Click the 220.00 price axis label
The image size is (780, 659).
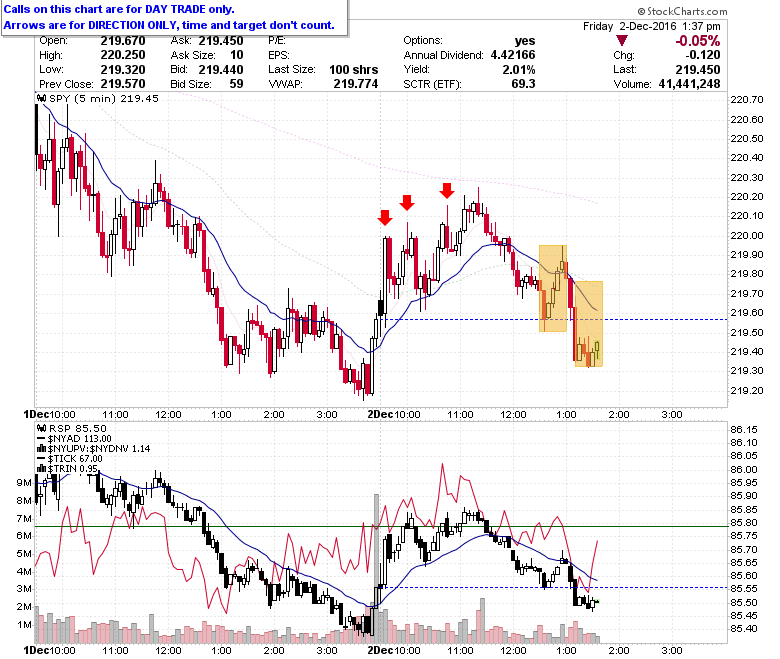pos(747,235)
